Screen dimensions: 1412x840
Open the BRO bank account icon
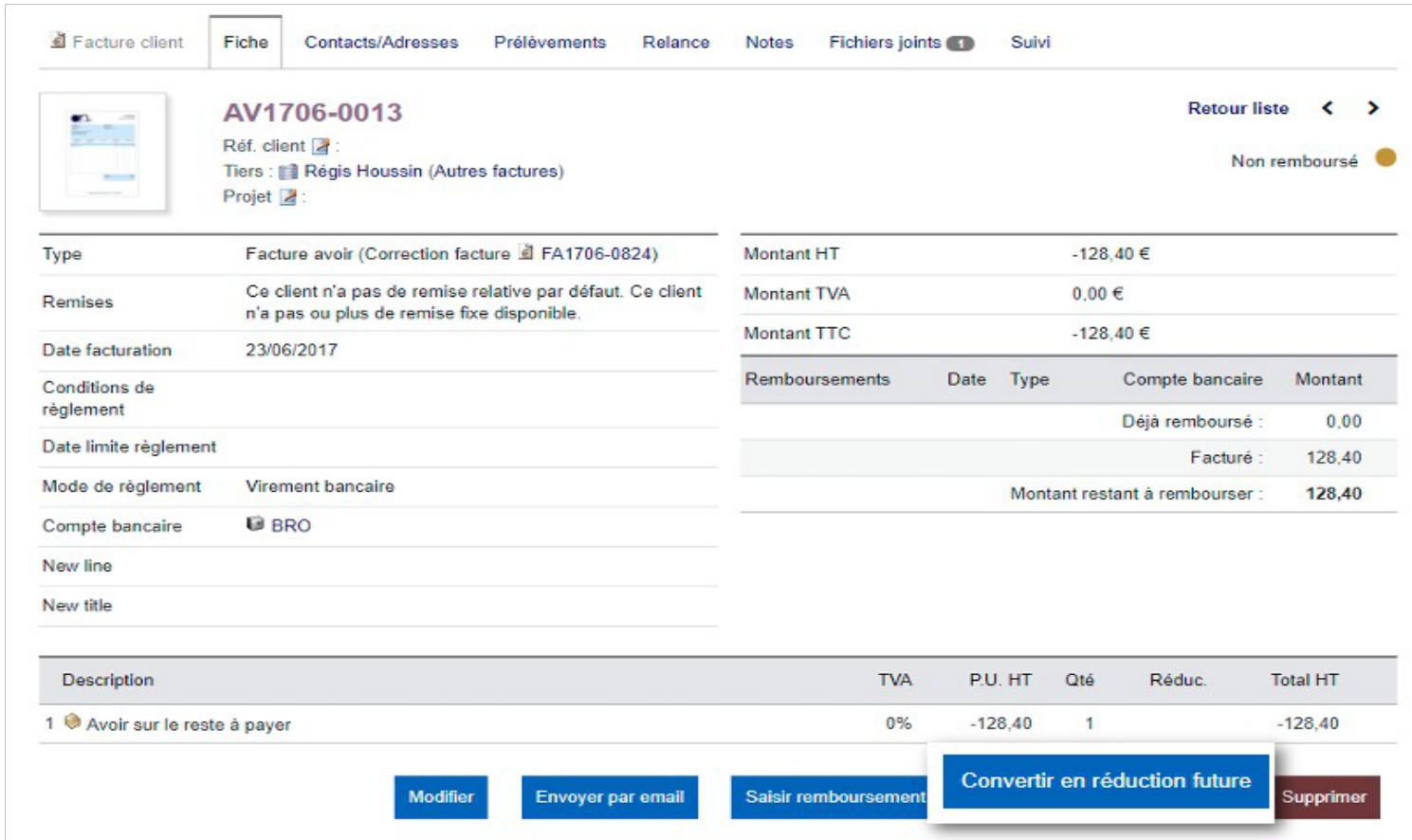click(255, 524)
